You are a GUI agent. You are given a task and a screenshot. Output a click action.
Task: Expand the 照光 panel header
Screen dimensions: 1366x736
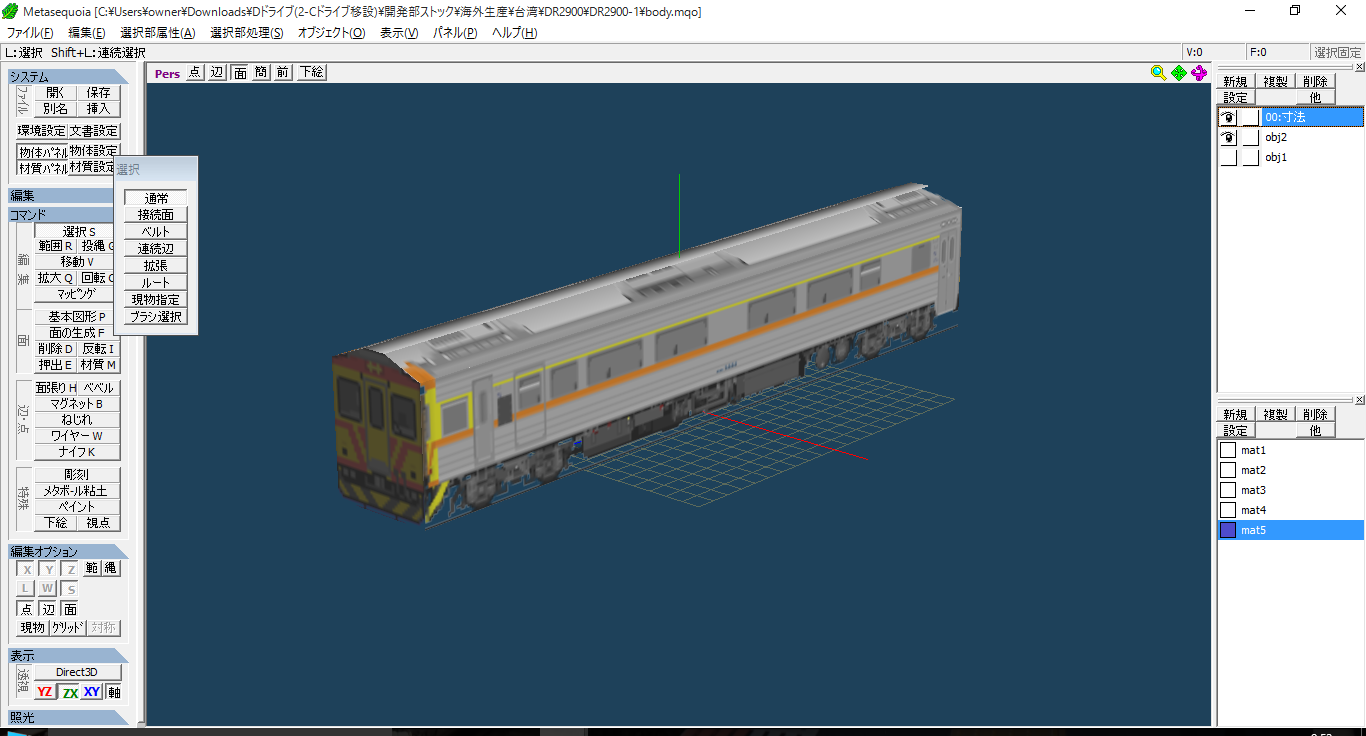tap(68, 717)
